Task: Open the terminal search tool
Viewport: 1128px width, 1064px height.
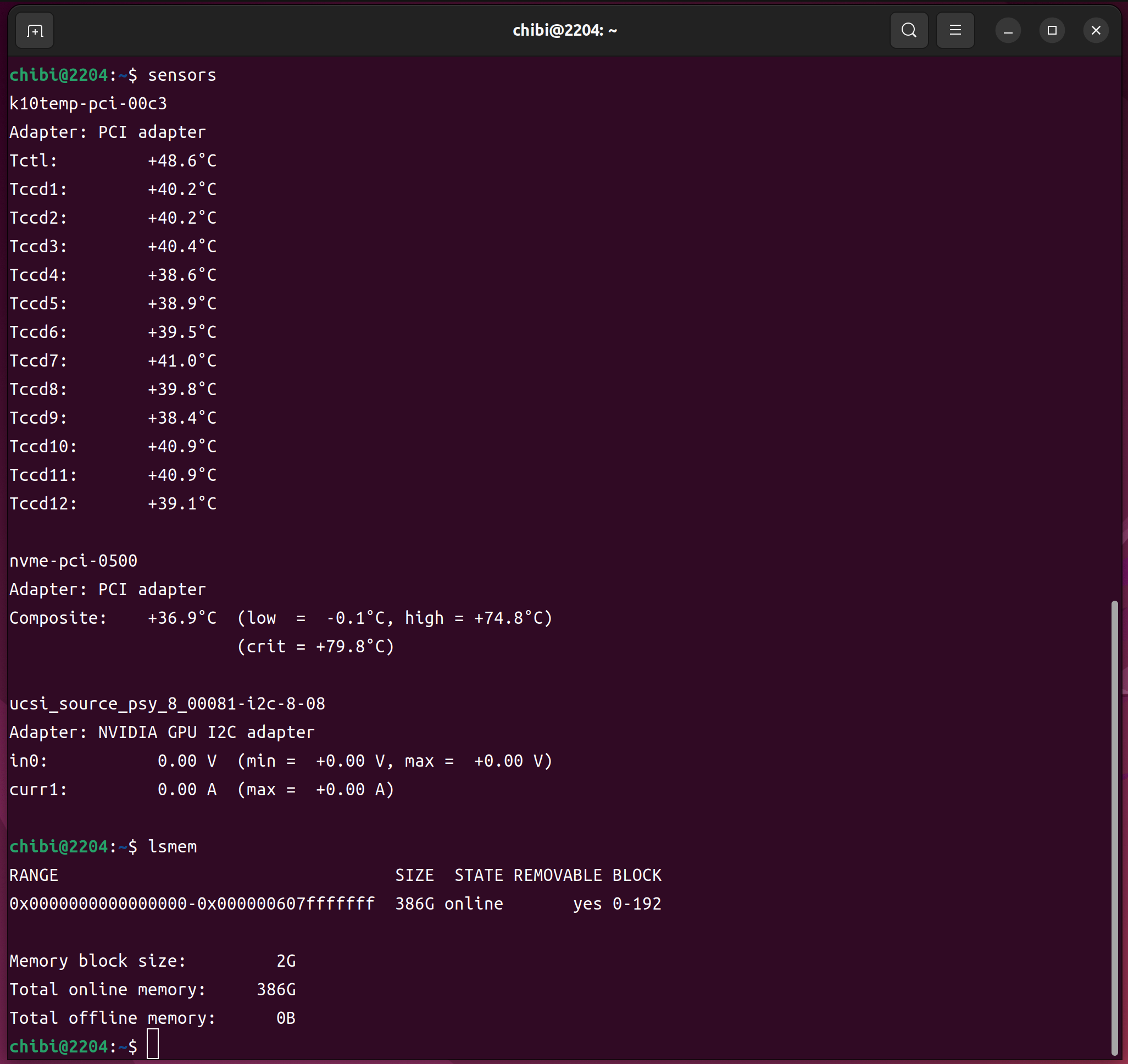Action: click(908, 31)
